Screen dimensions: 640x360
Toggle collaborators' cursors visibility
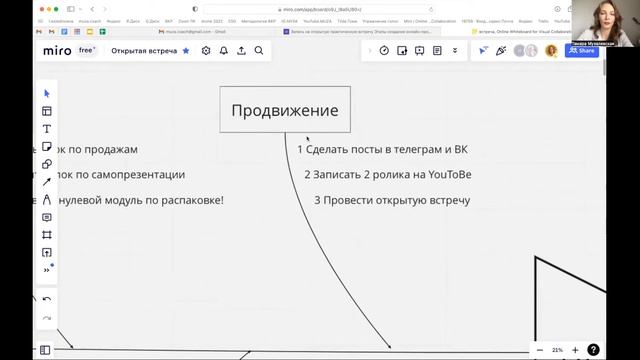coord(483,51)
